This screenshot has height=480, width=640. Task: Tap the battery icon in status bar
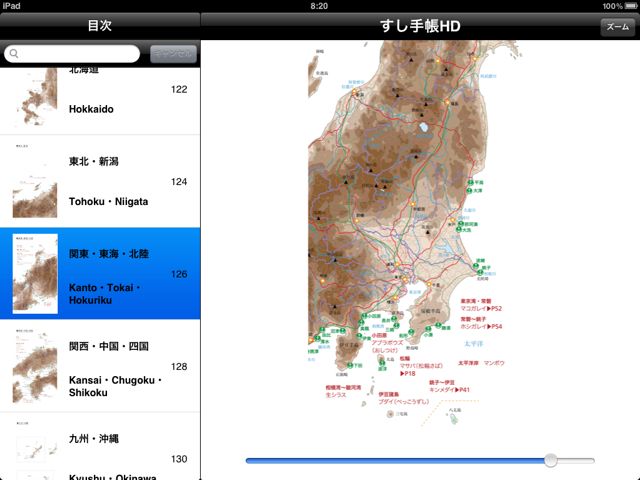click(631, 6)
